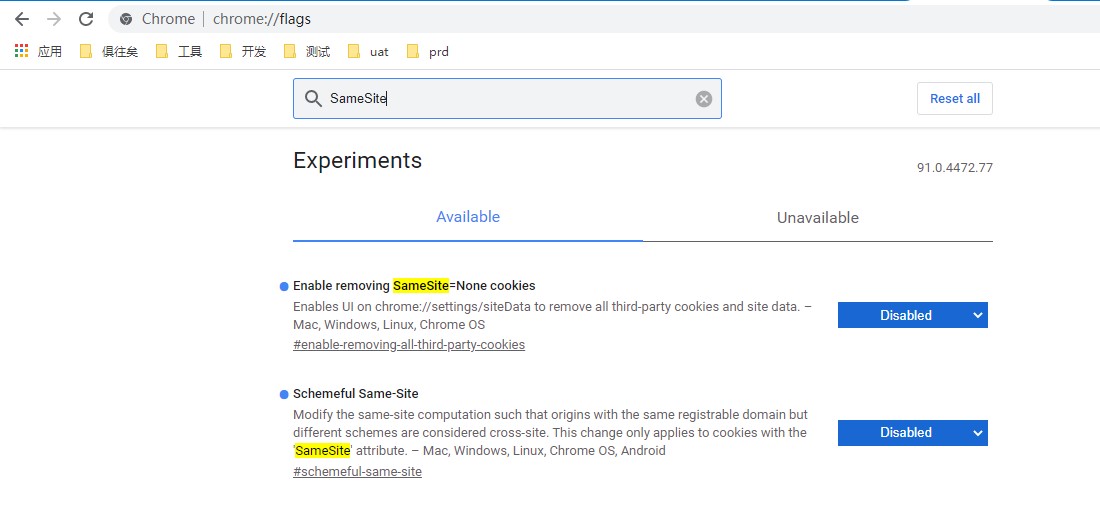Open the 测试 bookmarks folder
Image resolution: width=1100 pixels, height=515 pixels.
[307, 51]
